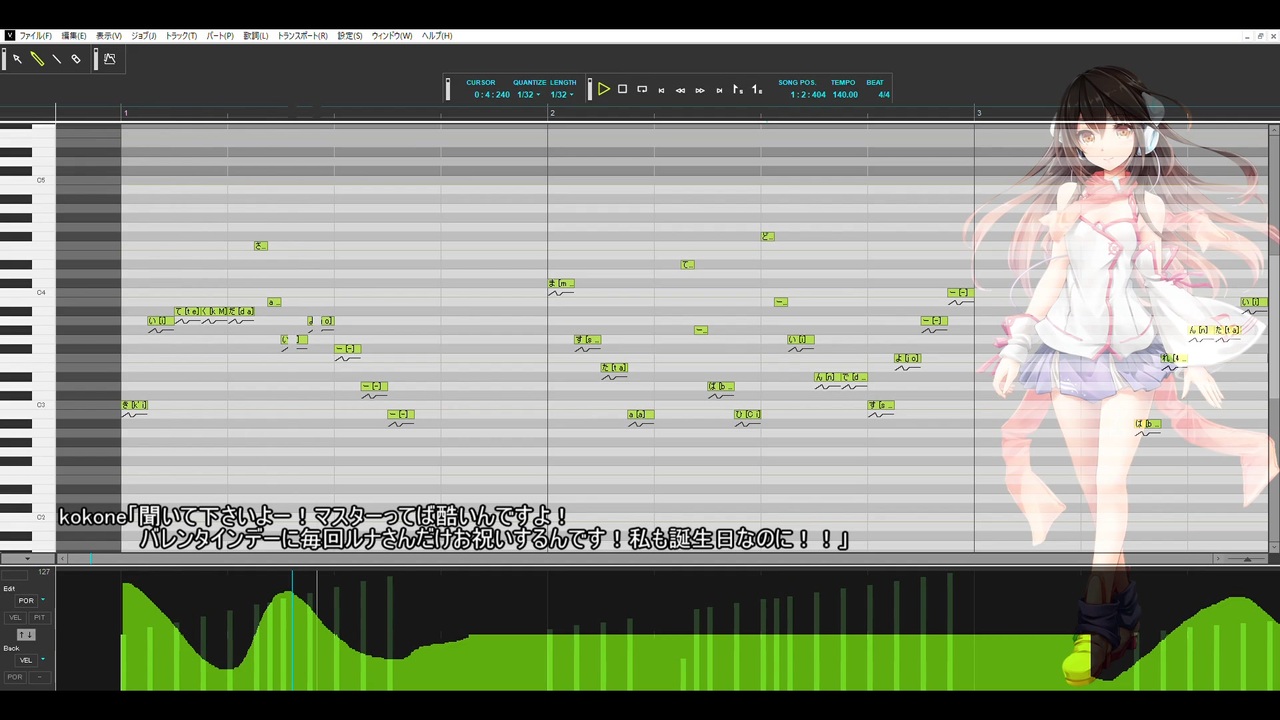This screenshot has height=720, width=1280.
Task: Swap Edit and Back parameters with arrows button
Action: coord(26,635)
